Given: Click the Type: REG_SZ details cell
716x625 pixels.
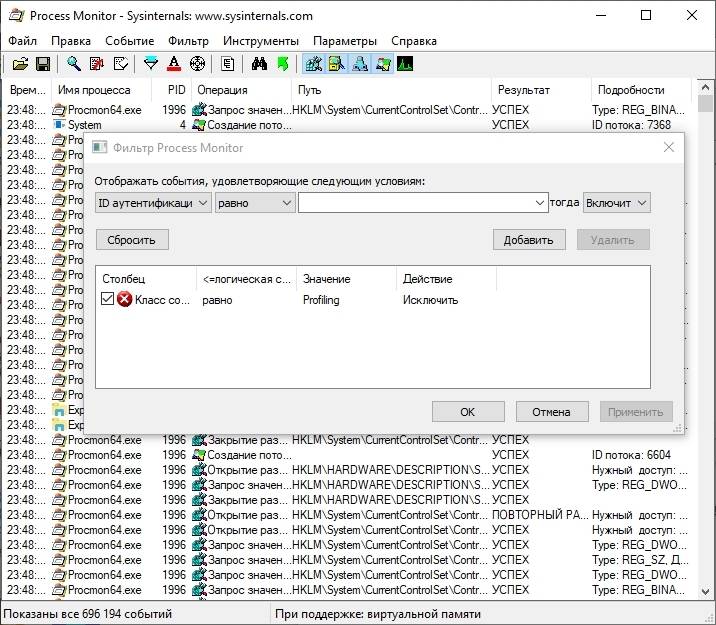Looking at the screenshot, I should pyautogui.click(x=640, y=560).
